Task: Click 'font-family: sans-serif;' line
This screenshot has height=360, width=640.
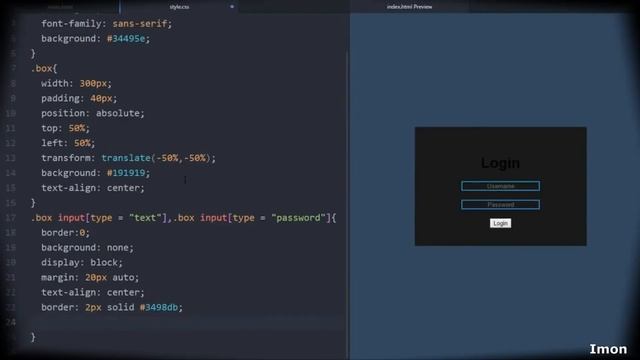Action: click(107, 24)
